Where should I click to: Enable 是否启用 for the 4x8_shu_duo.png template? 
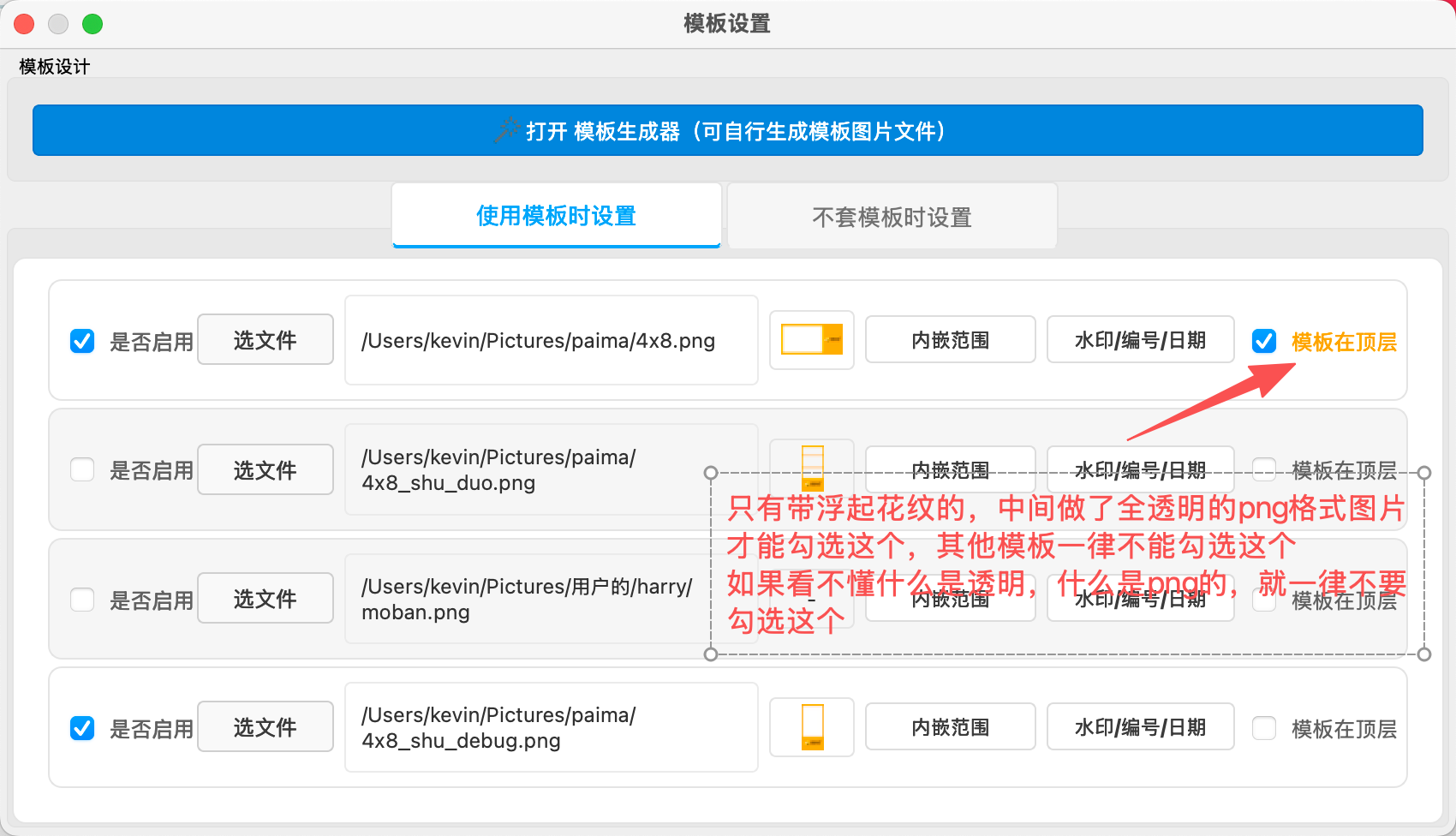coord(82,469)
